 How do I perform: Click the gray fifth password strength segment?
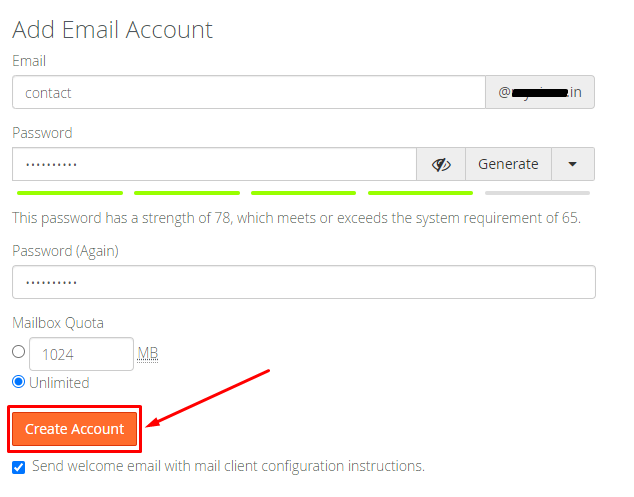tap(537, 193)
